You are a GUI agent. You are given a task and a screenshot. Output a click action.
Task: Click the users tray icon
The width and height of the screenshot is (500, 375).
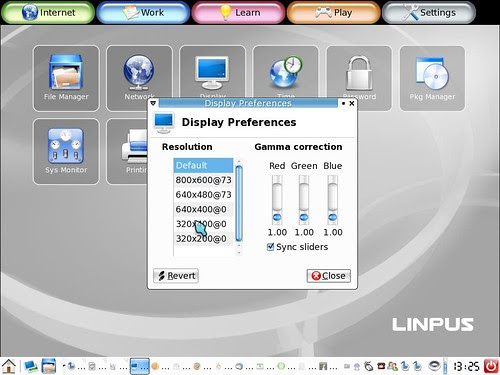pos(392,366)
